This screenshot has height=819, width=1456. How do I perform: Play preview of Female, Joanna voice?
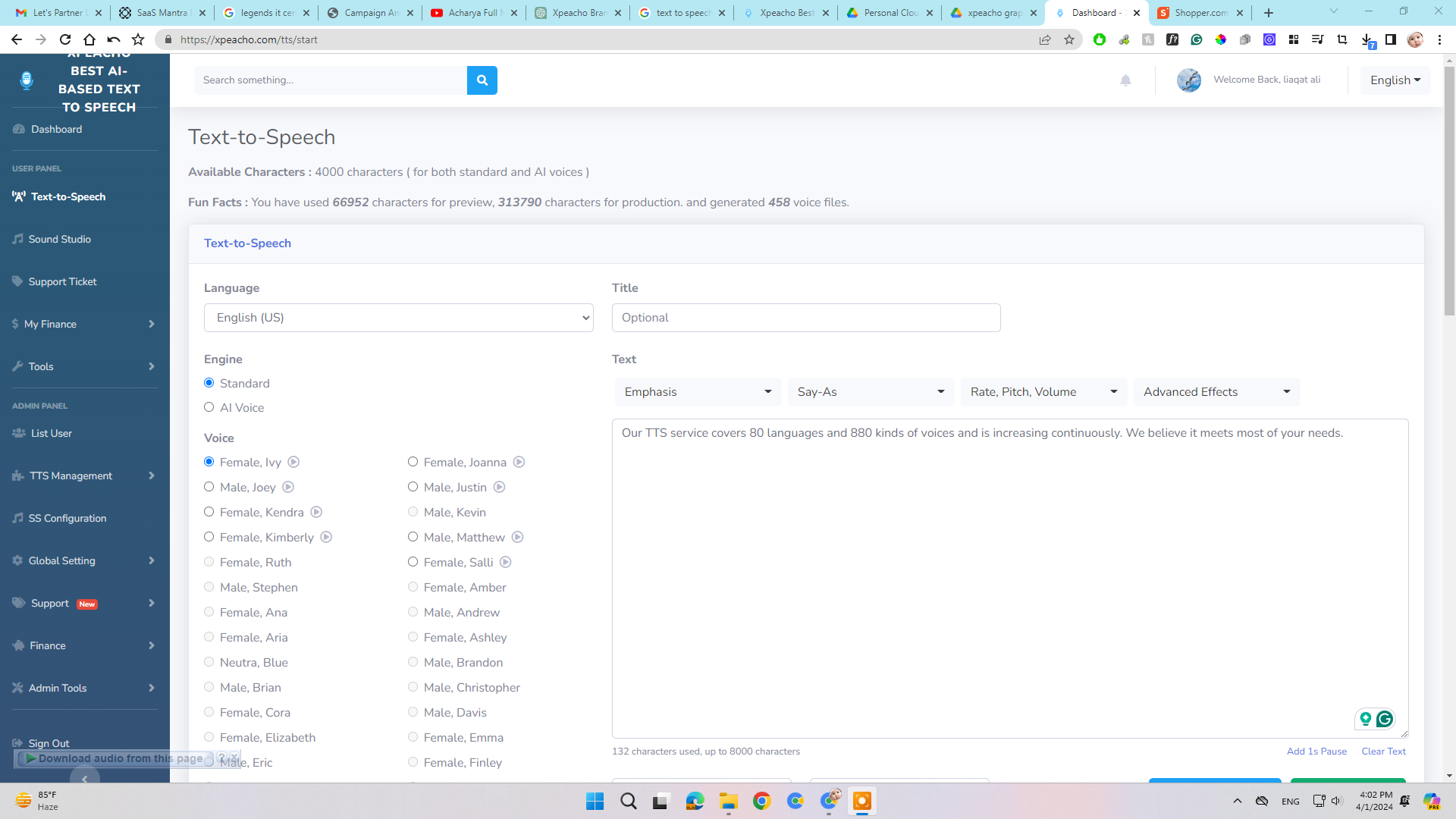[x=519, y=462]
